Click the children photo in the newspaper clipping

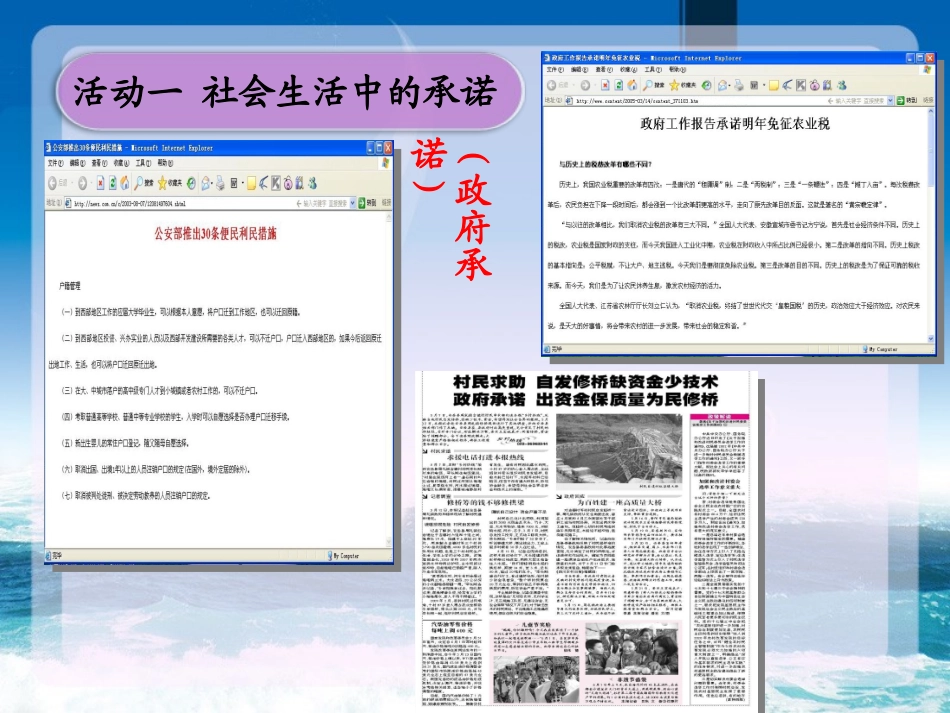tap(631, 648)
